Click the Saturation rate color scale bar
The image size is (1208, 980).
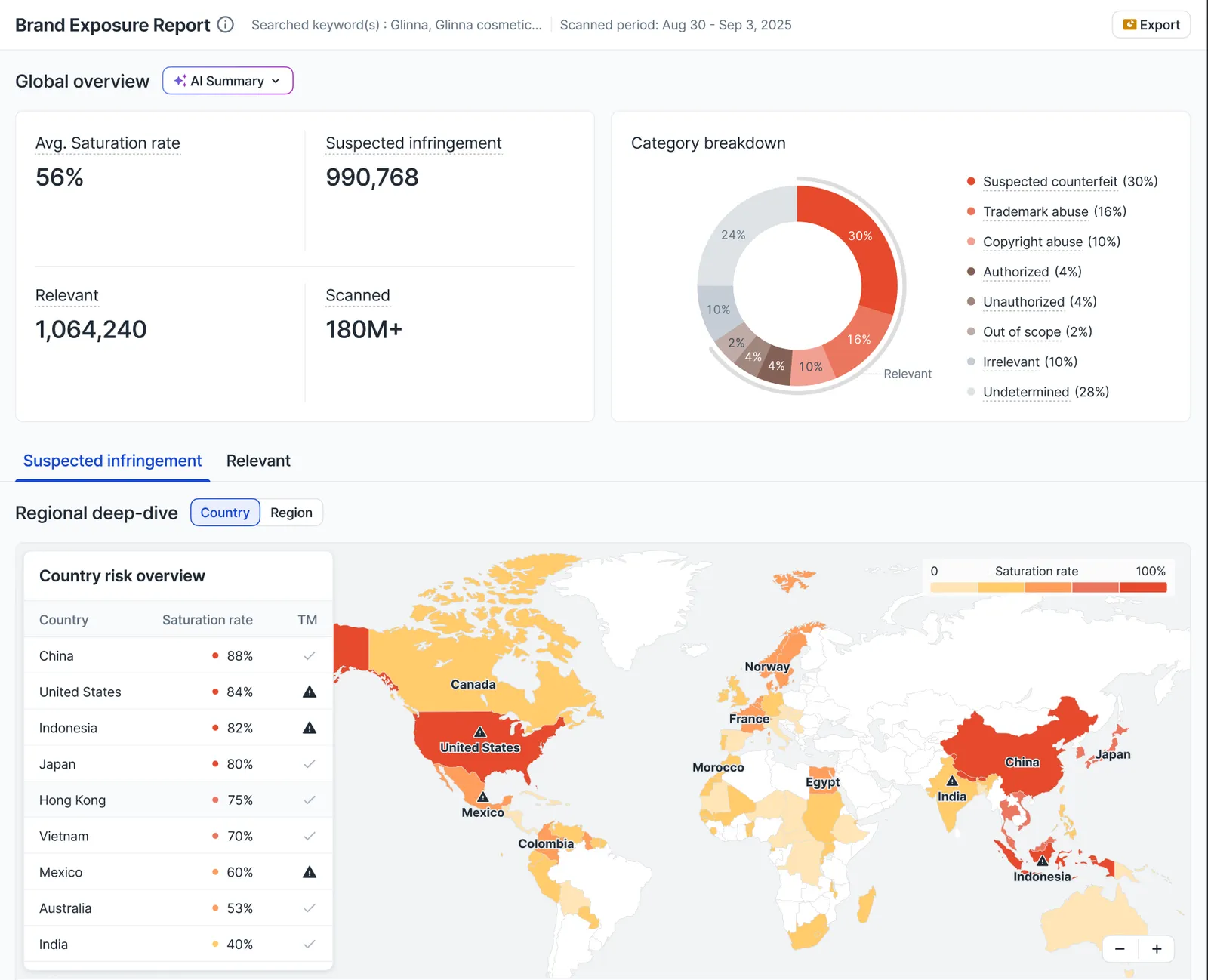(x=1049, y=587)
